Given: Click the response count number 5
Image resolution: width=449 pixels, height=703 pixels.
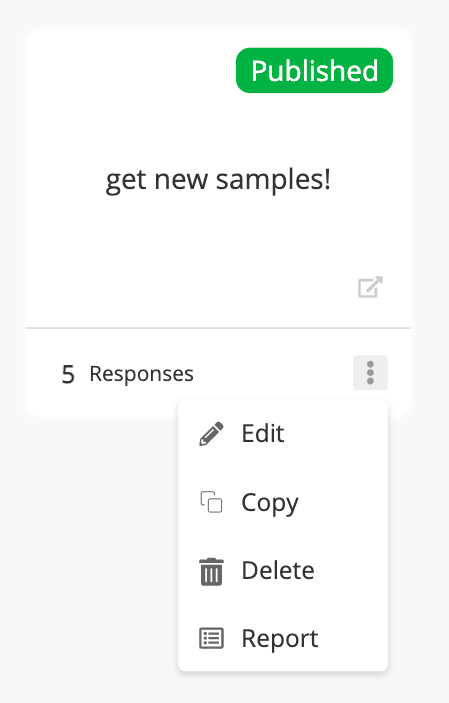Looking at the screenshot, I should [68, 374].
